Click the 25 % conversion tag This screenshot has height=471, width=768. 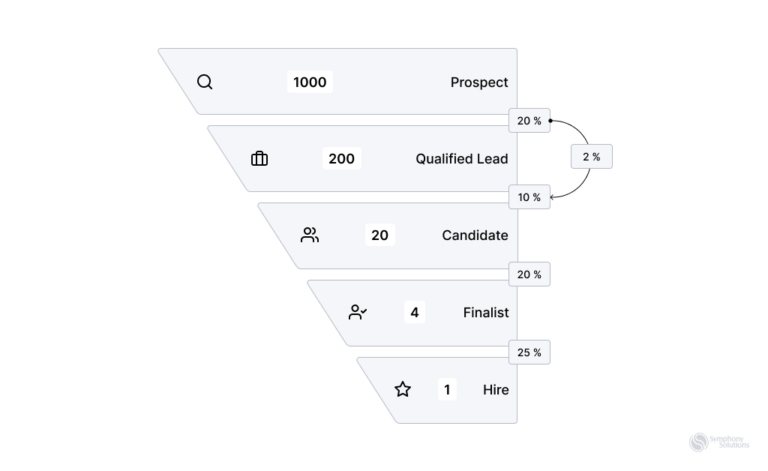point(528,352)
